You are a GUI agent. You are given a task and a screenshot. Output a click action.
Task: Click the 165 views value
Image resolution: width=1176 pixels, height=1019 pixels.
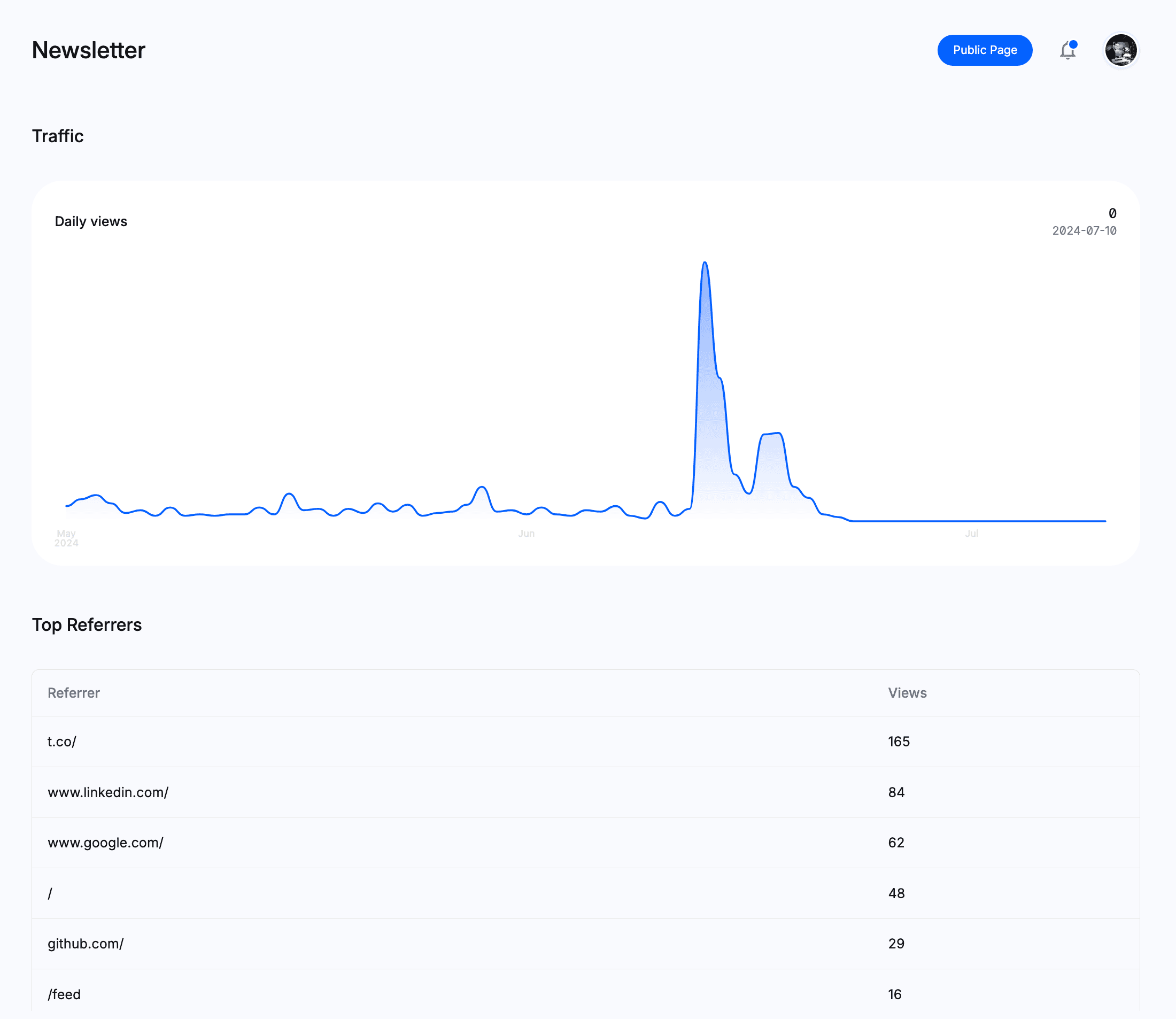pyautogui.click(x=899, y=742)
